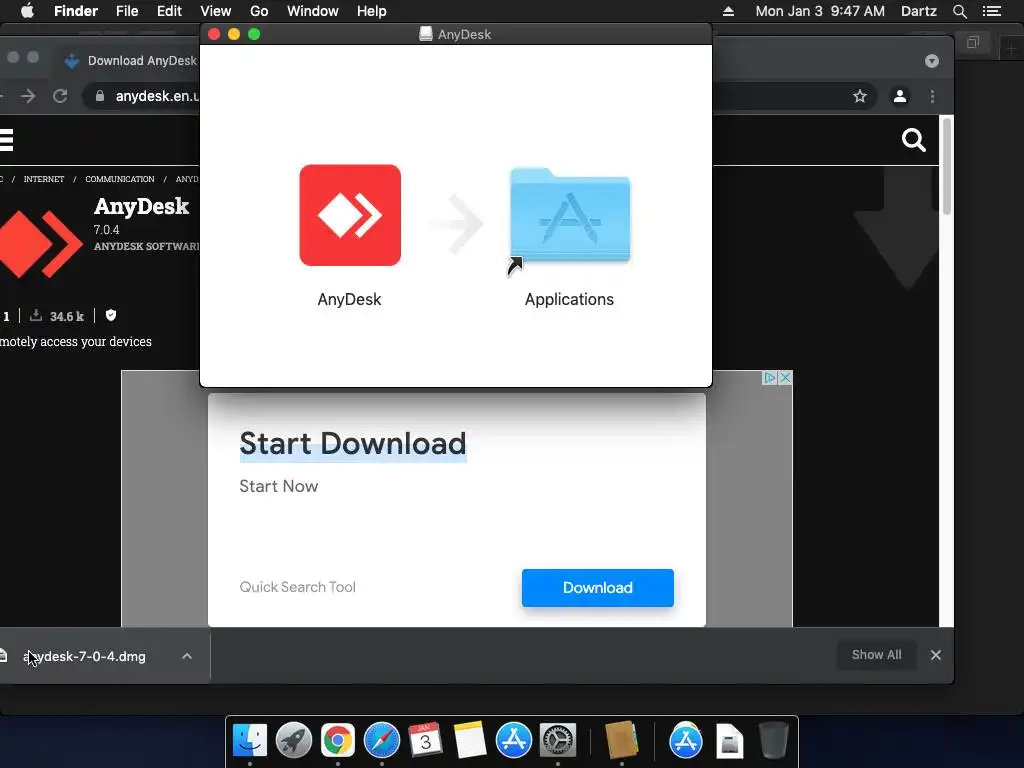
Task: Click Quick Search Tool ad text
Action: tap(297, 587)
